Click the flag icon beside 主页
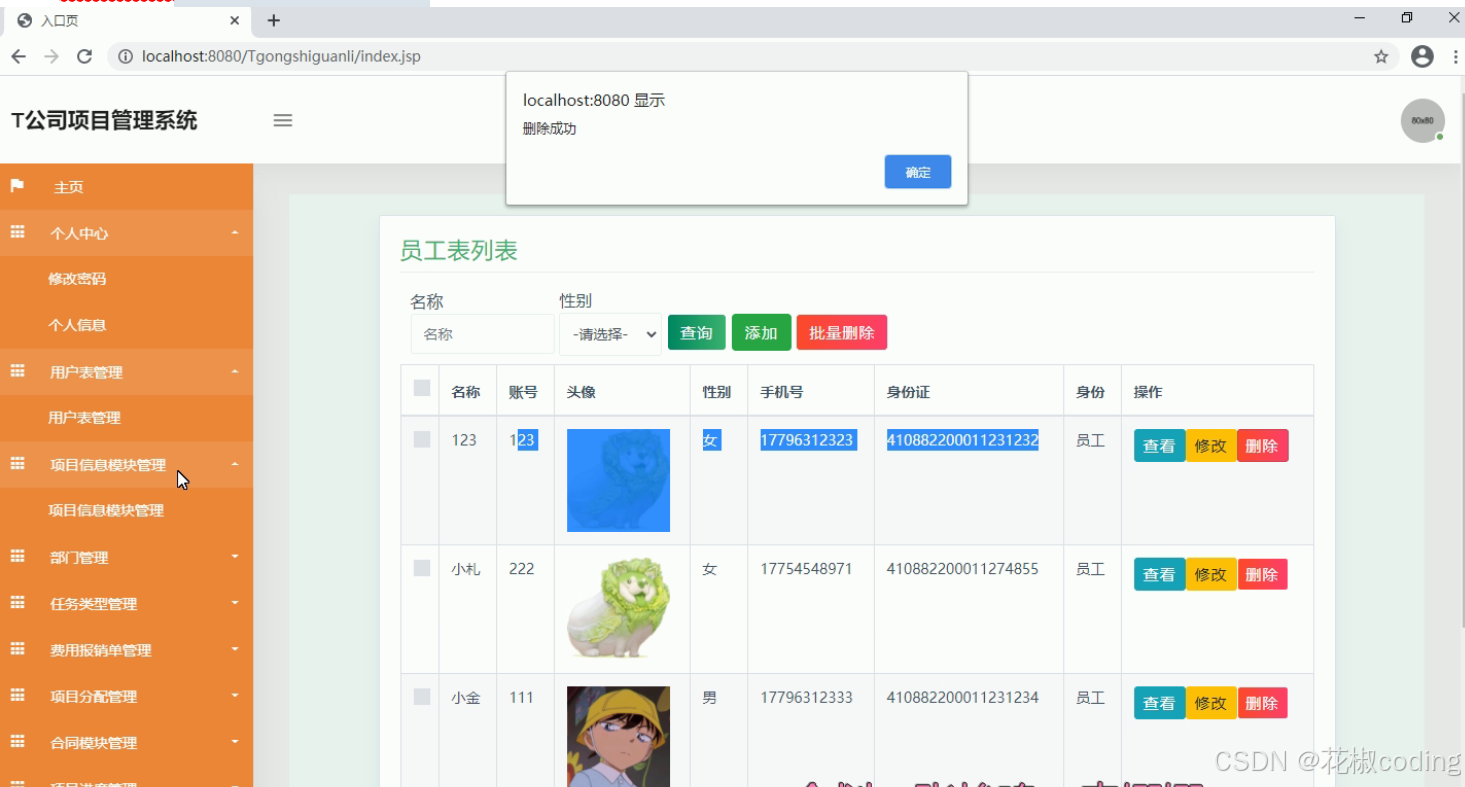 point(17,186)
